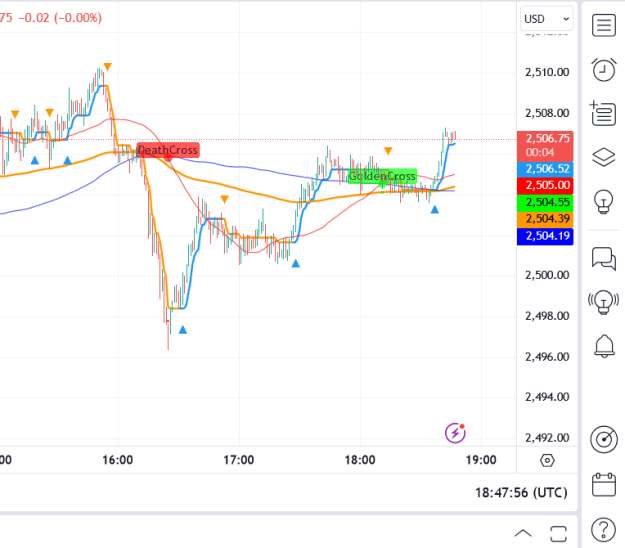
Task: Click the 18:47:56 (UTC) timezone button
Action: tap(521, 493)
